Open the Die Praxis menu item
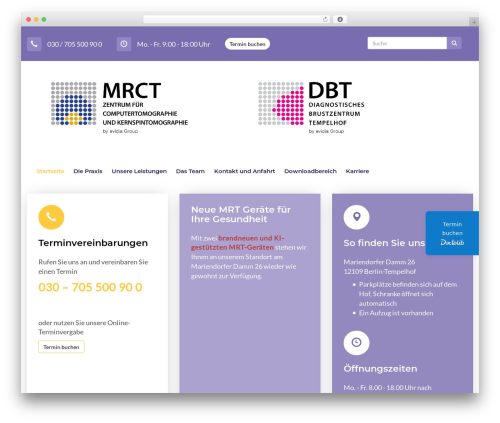The image size is (500, 423). (88, 171)
